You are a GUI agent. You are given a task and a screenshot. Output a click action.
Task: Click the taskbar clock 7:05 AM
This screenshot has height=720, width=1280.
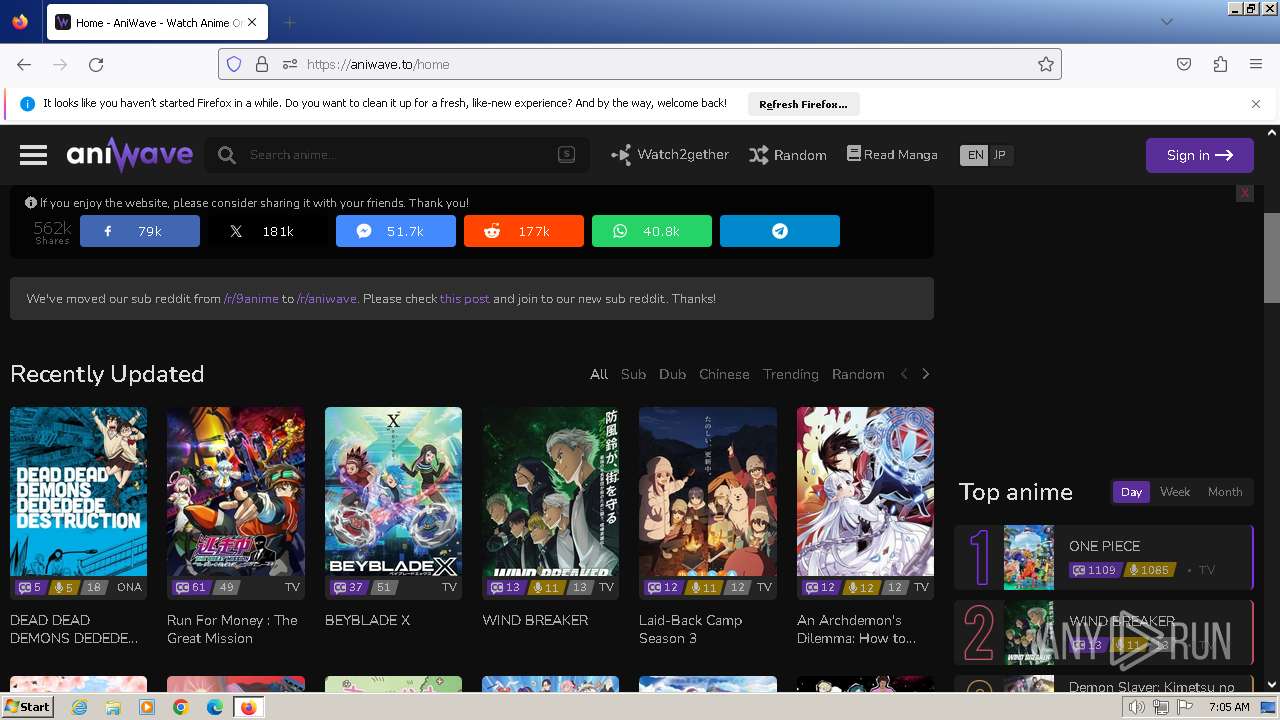(1229, 707)
